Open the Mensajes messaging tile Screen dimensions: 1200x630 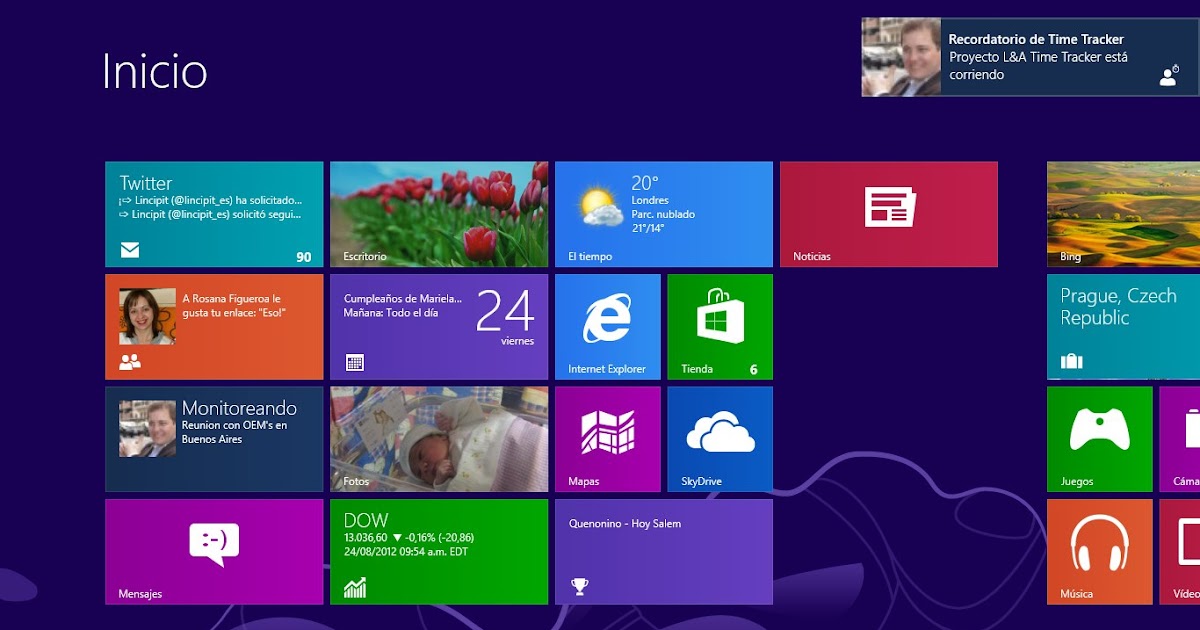[214, 552]
